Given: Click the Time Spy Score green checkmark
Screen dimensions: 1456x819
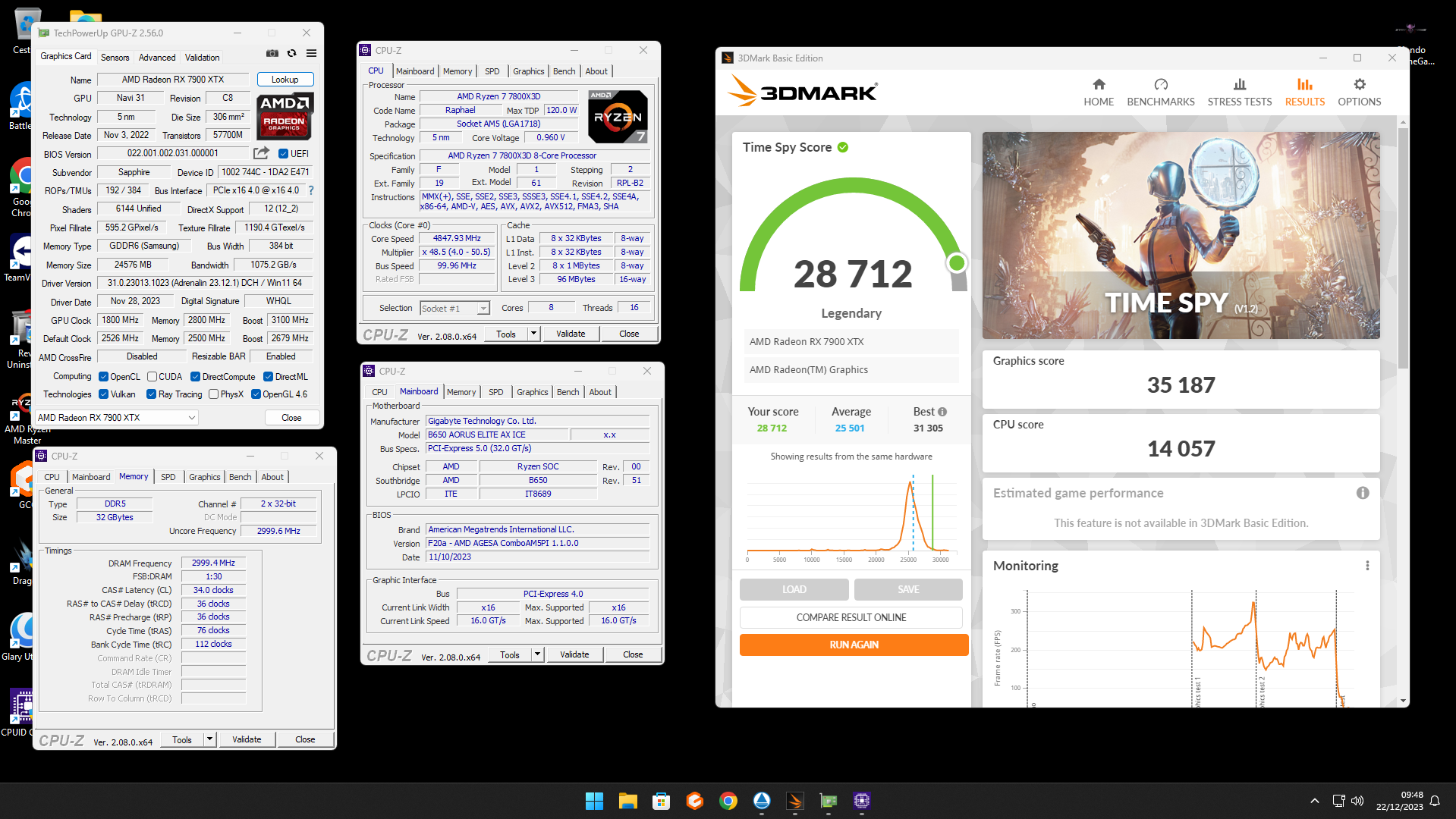Looking at the screenshot, I should pyautogui.click(x=843, y=147).
